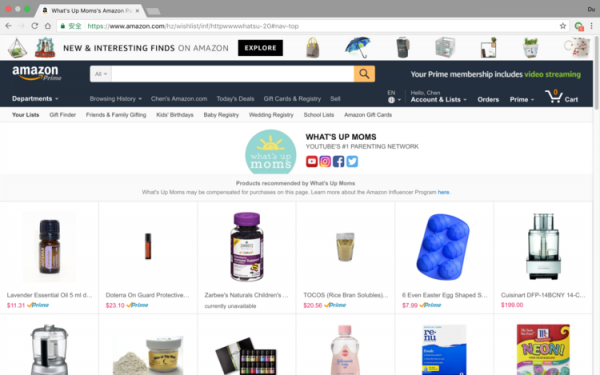This screenshot has height=375, width=600.
Task: Open the blue Easter egg mold thumbnail
Action: pos(443,247)
